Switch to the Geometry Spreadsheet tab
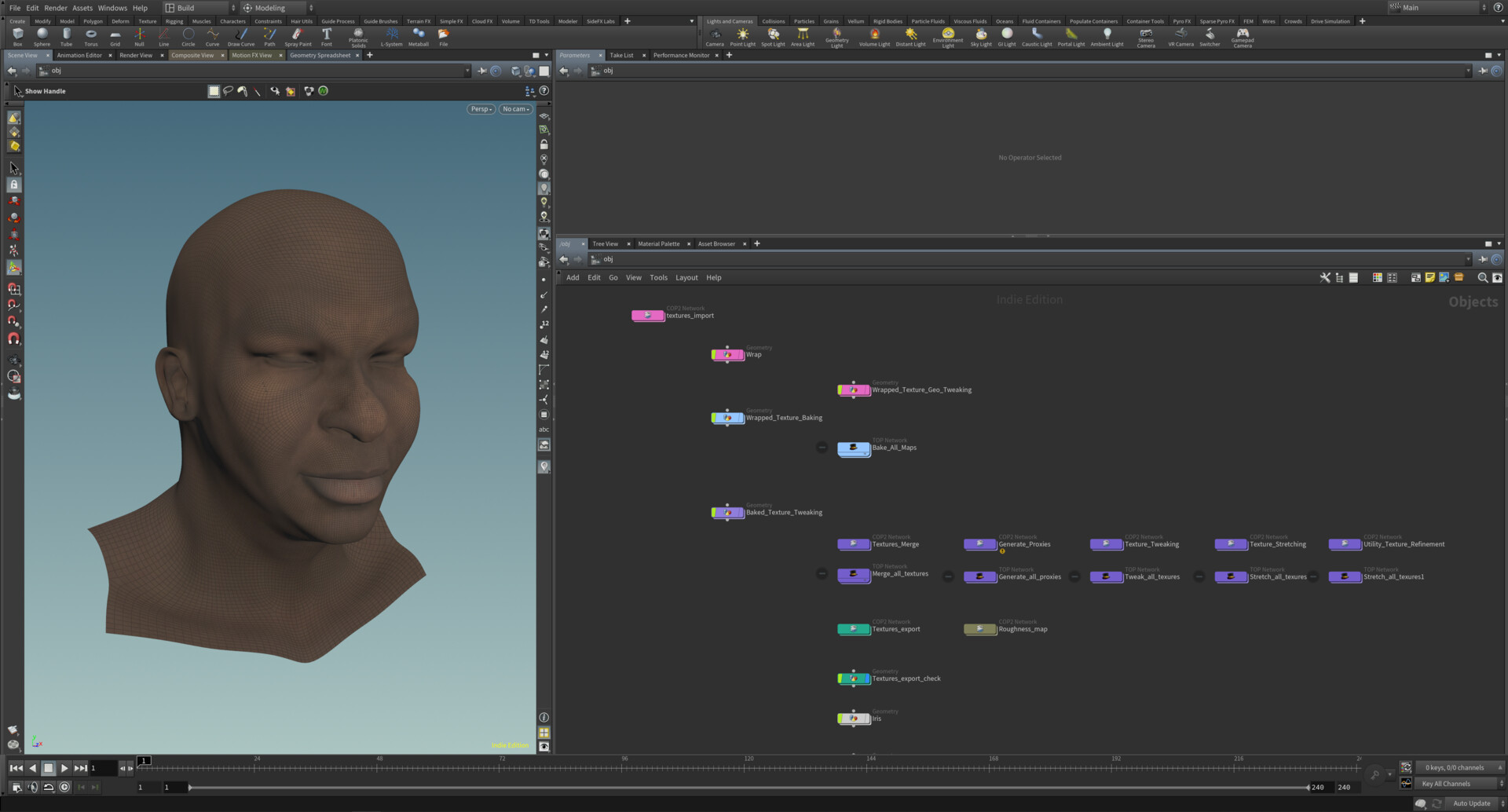The image size is (1508, 812). click(x=321, y=55)
